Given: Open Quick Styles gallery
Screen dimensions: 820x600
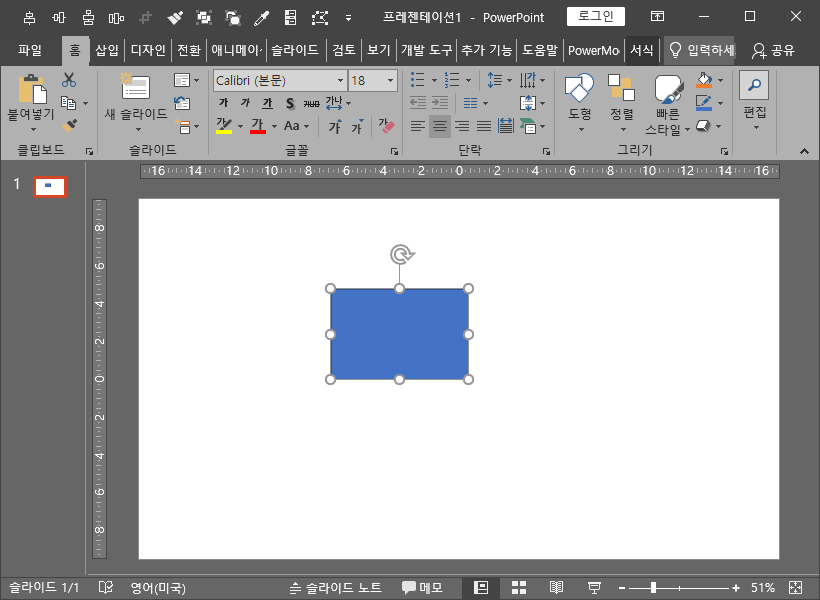Looking at the screenshot, I should (668, 105).
